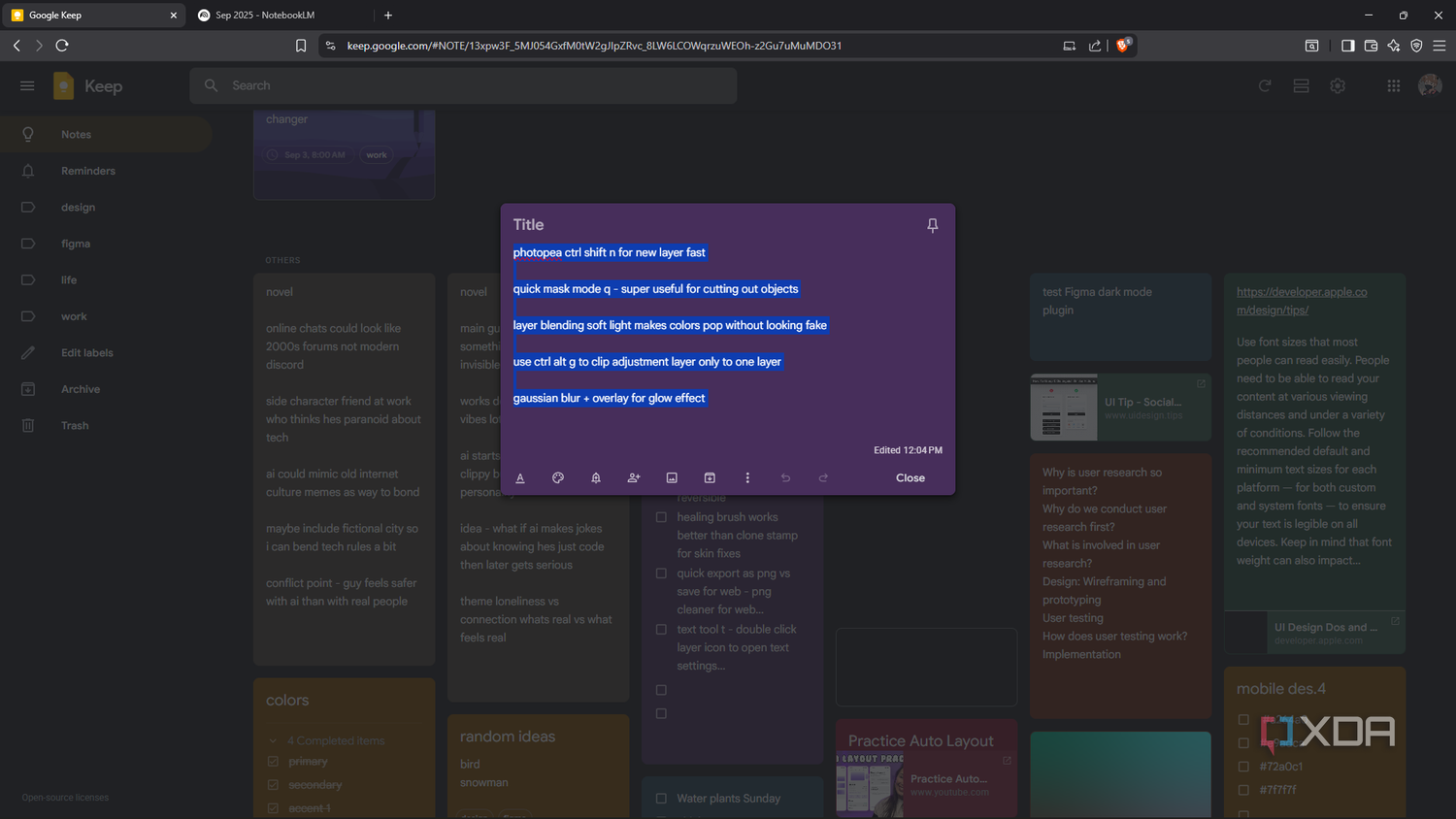Open the developer.apple.com design tips link
This screenshot has height=819, width=1456.
coord(1302,301)
